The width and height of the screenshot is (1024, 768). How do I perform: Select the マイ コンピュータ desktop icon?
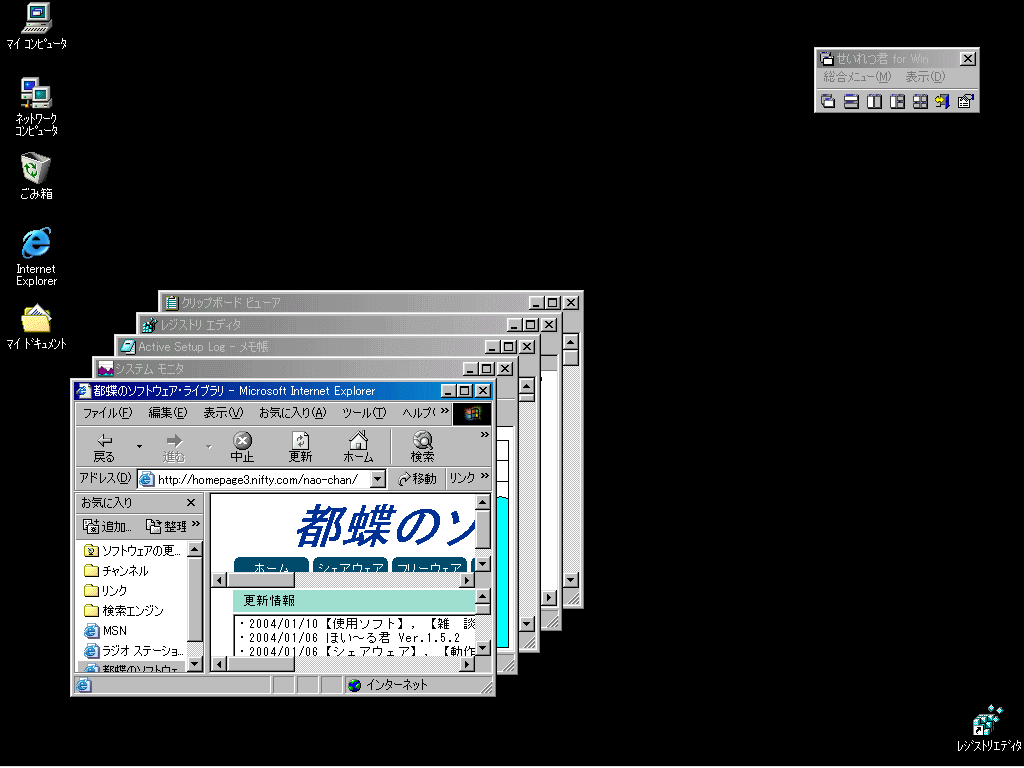pyautogui.click(x=37, y=26)
